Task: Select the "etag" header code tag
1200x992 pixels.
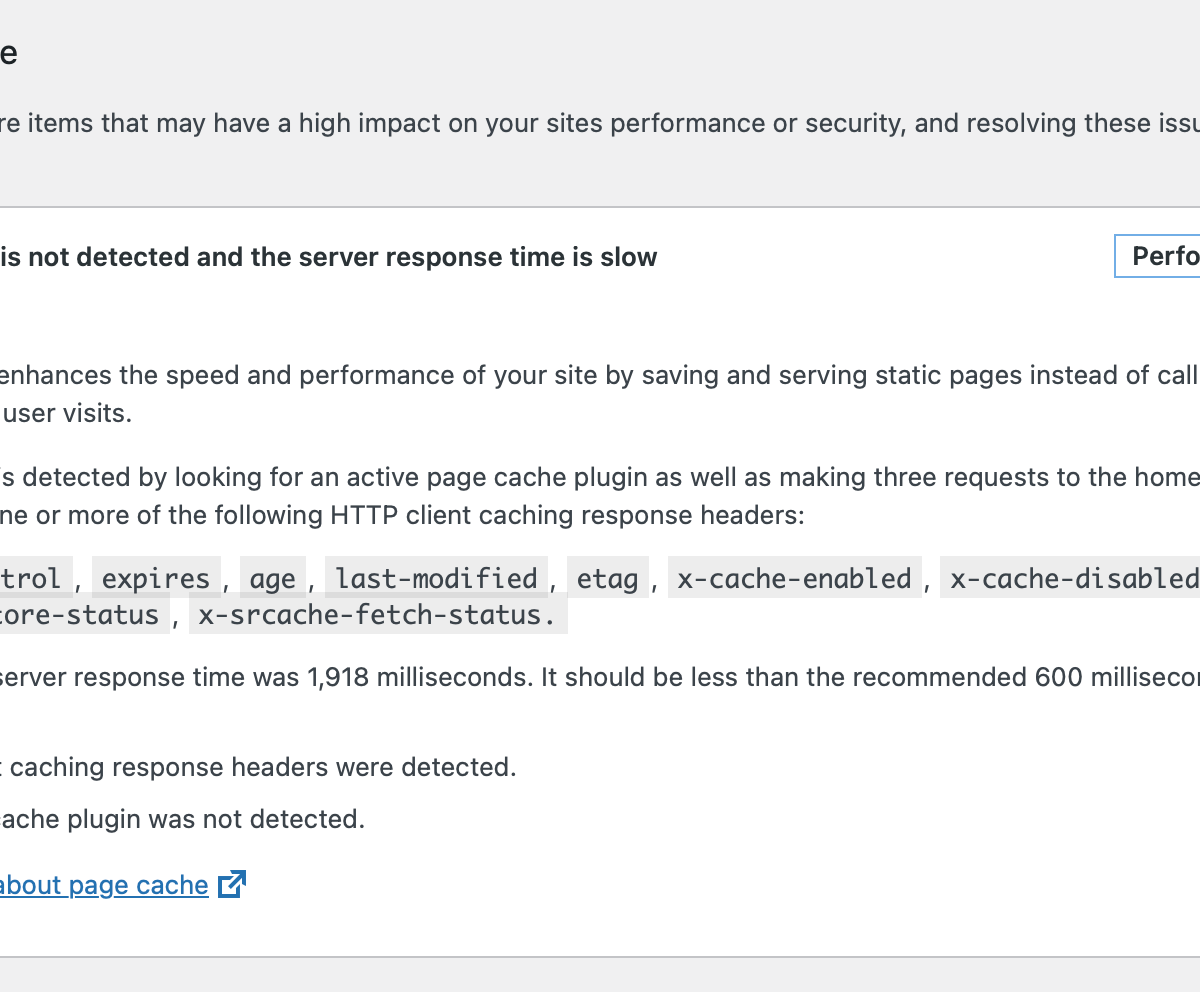Action: click(x=608, y=578)
